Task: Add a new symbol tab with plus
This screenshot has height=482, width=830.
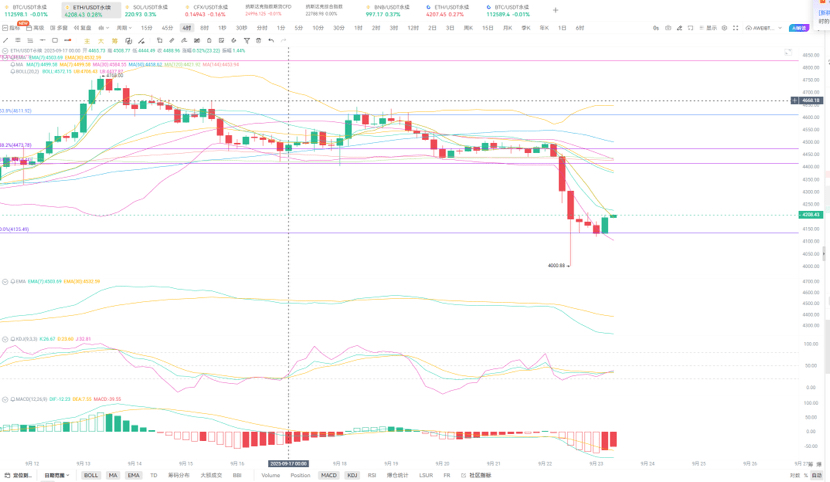Action: point(556,10)
